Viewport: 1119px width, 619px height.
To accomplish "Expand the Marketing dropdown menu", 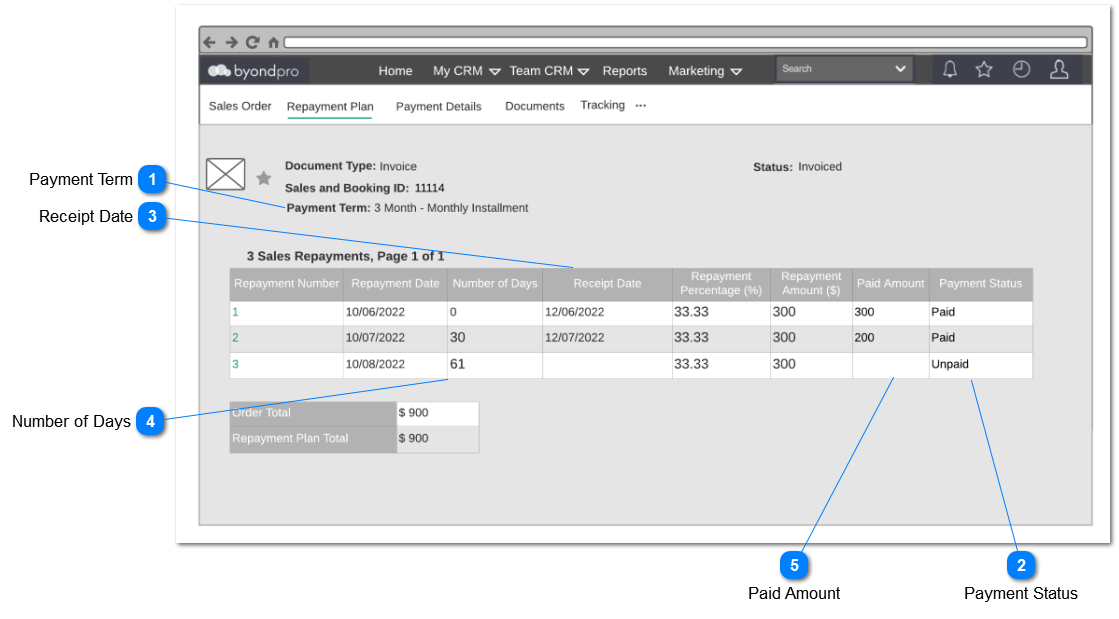I will tap(736, 71).
